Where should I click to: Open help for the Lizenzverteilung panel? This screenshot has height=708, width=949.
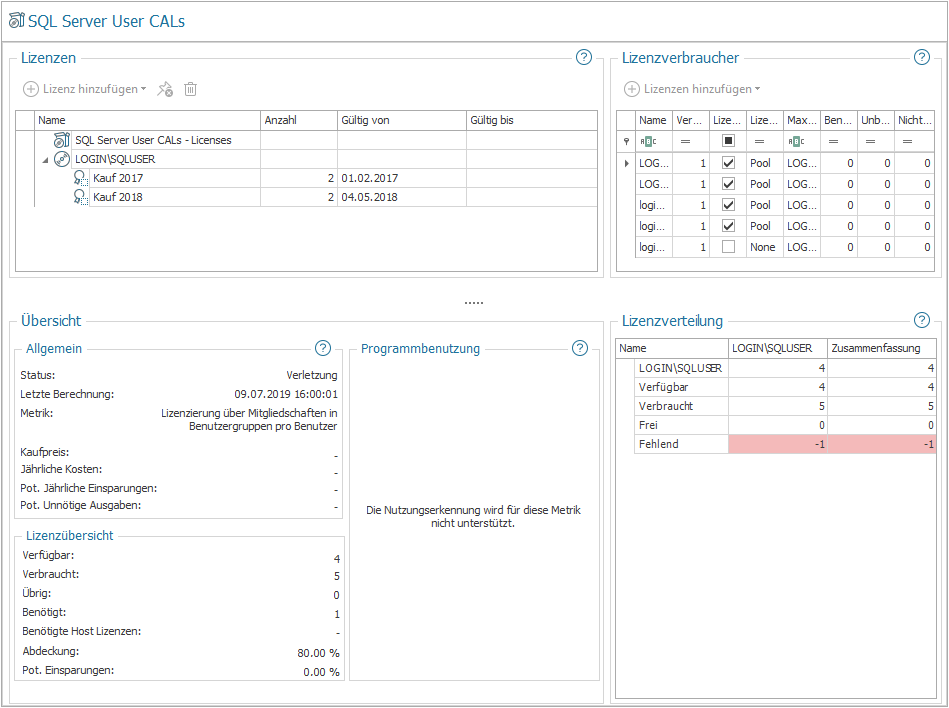click(x=921, y=320)
